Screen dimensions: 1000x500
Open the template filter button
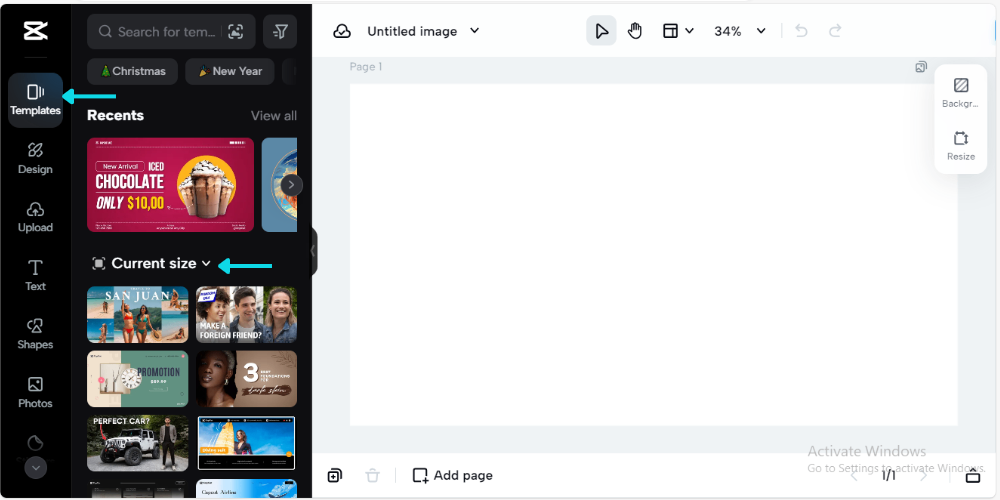coord(280,32)
